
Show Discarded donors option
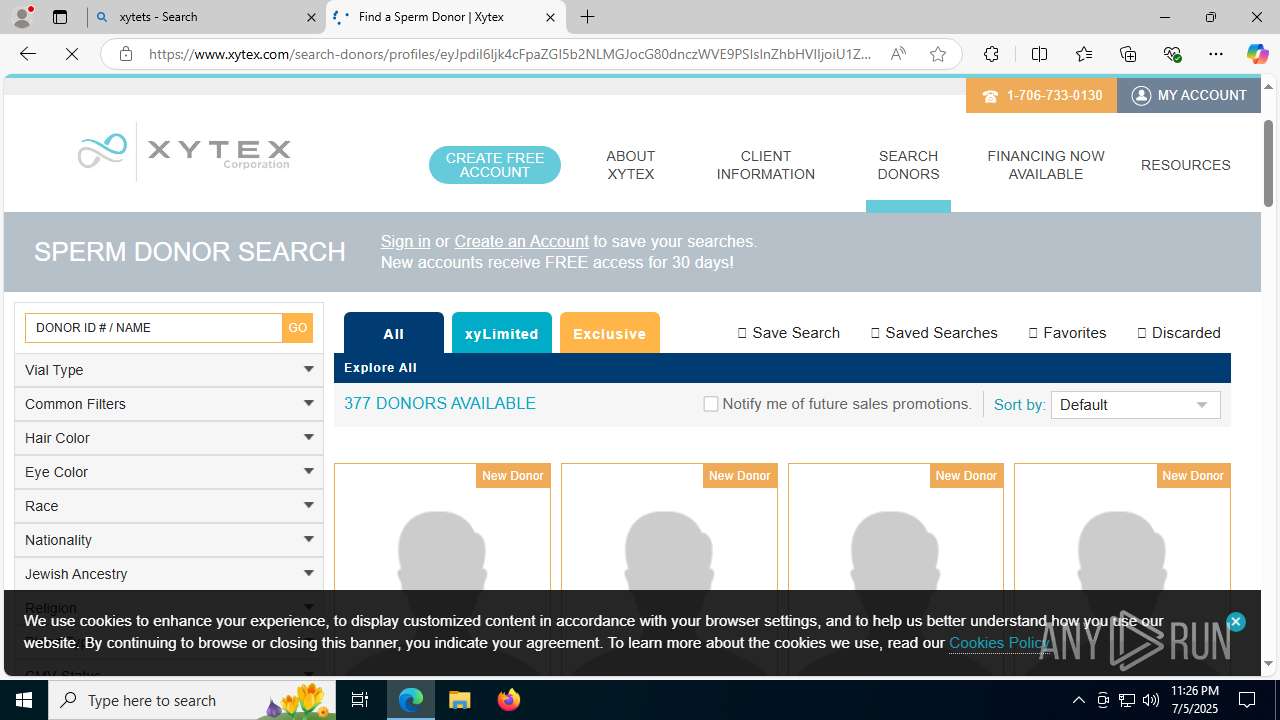(x=1179, y=333)
